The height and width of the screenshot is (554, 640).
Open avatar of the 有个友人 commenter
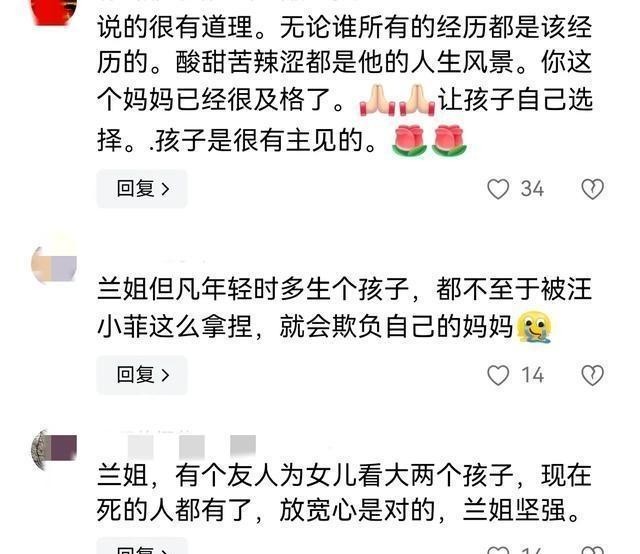tap(54, 449)
